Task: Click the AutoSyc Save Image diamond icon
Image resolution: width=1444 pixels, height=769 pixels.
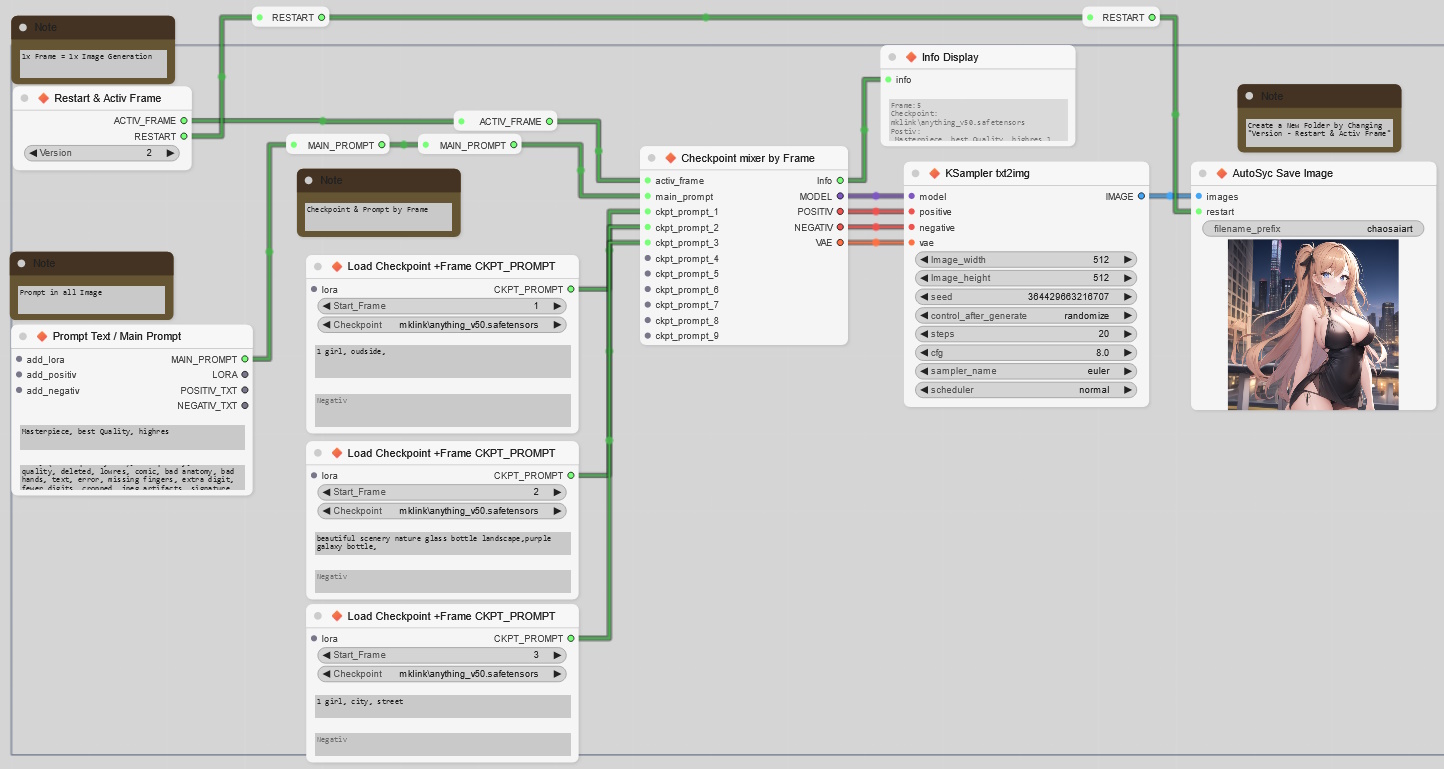Action: pyautogui.click(x=1222, y=173)
